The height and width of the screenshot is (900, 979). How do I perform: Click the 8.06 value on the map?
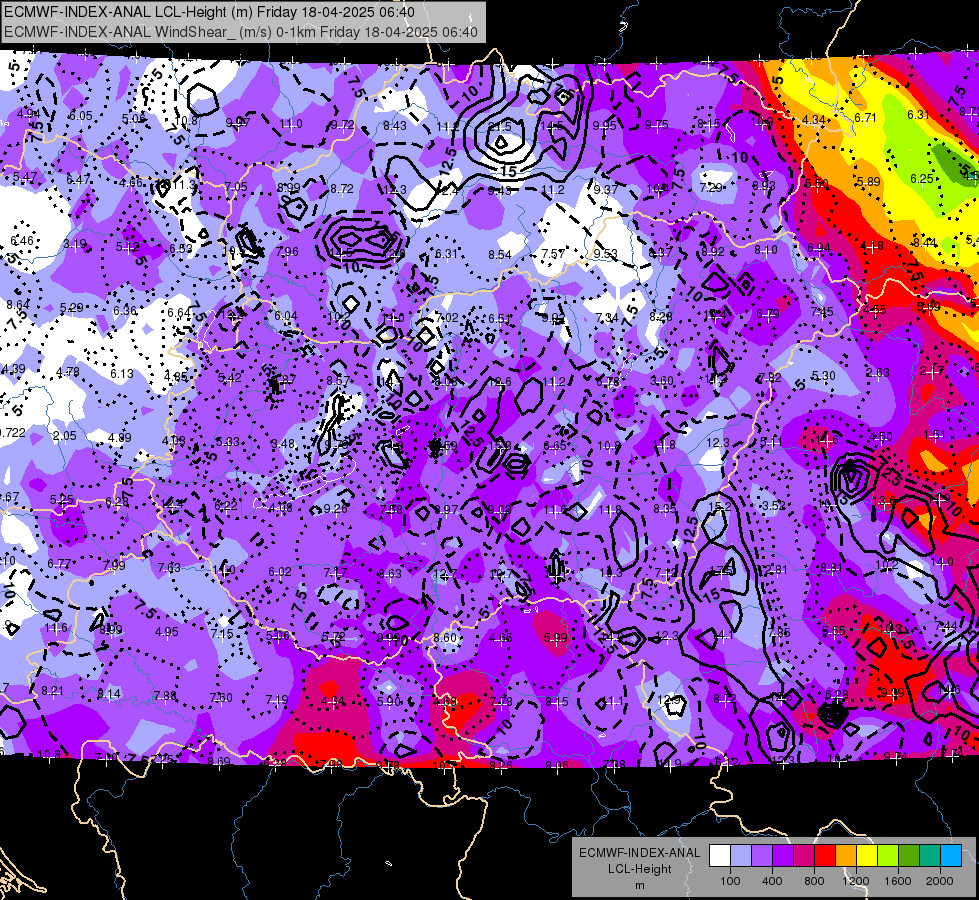tap(557, 765)
